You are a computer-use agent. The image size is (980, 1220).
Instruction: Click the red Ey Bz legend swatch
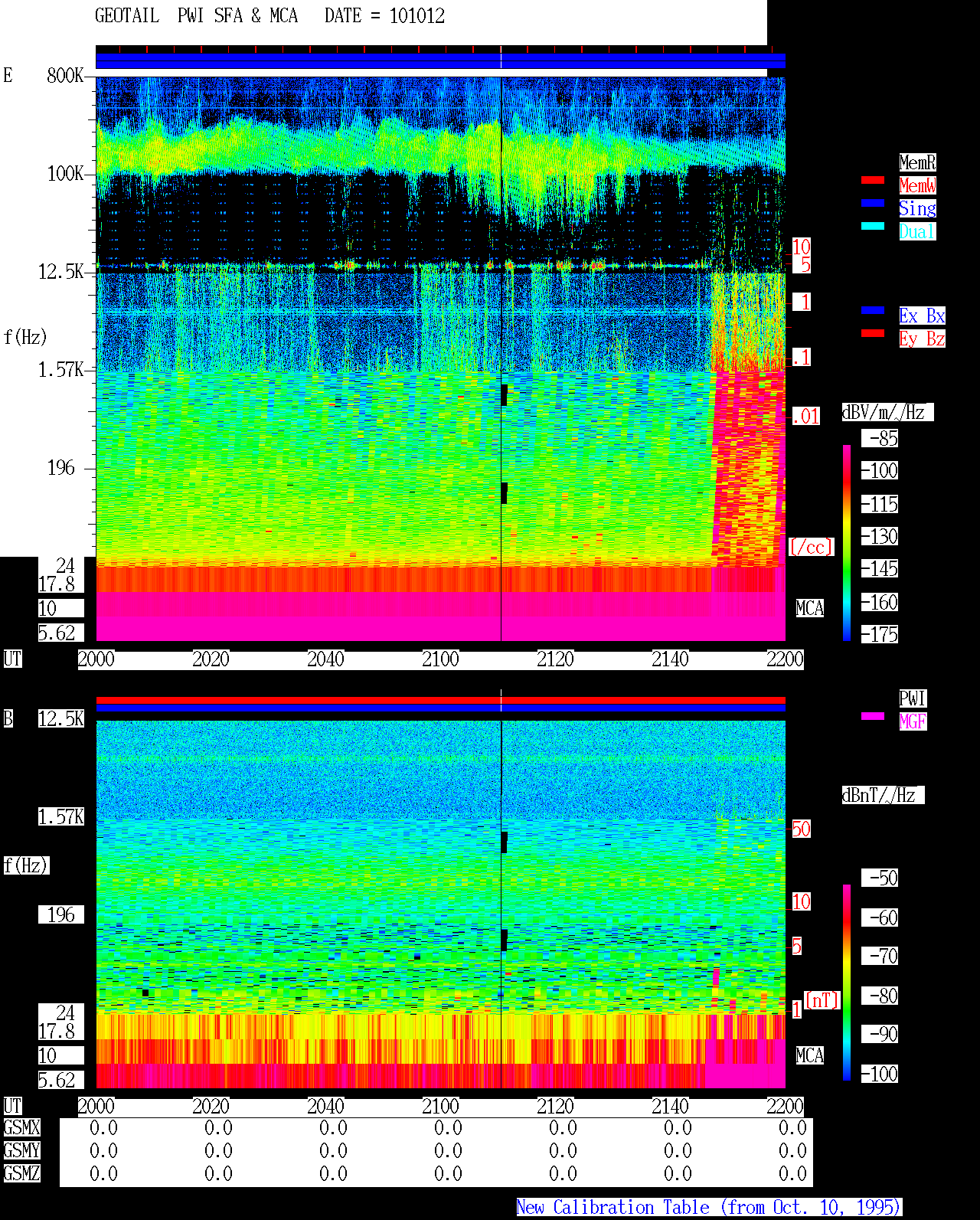(873, 333)
